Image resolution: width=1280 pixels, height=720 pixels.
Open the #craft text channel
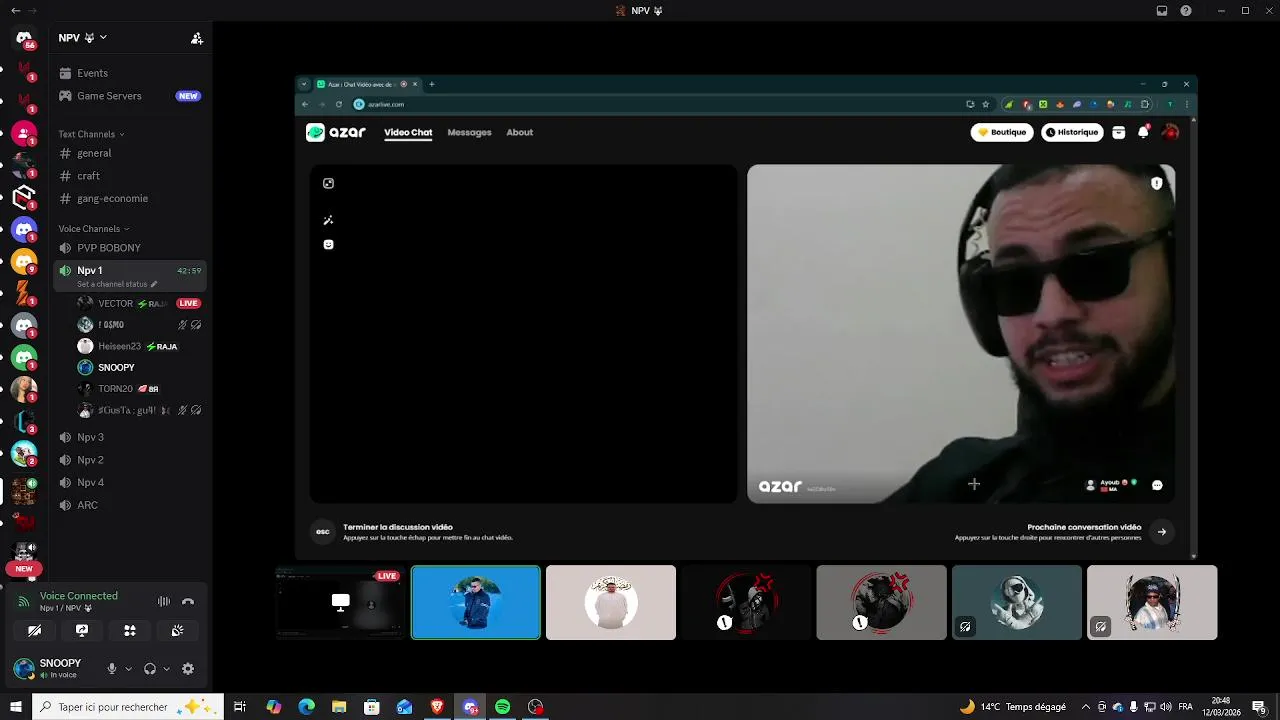tap(130, 176)
